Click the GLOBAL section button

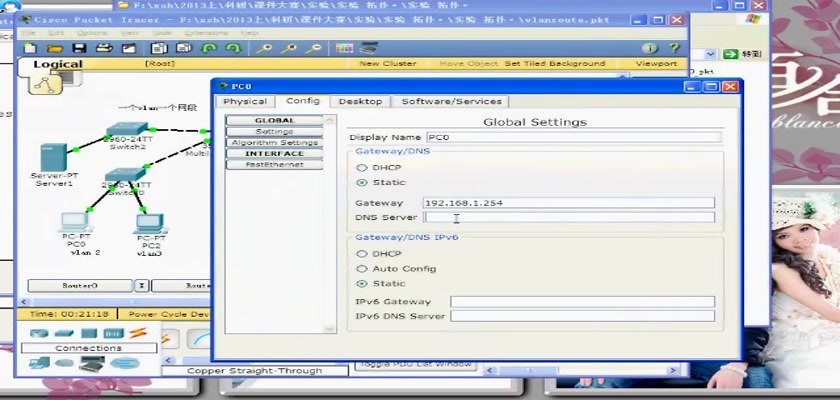[x=275, y=120]
